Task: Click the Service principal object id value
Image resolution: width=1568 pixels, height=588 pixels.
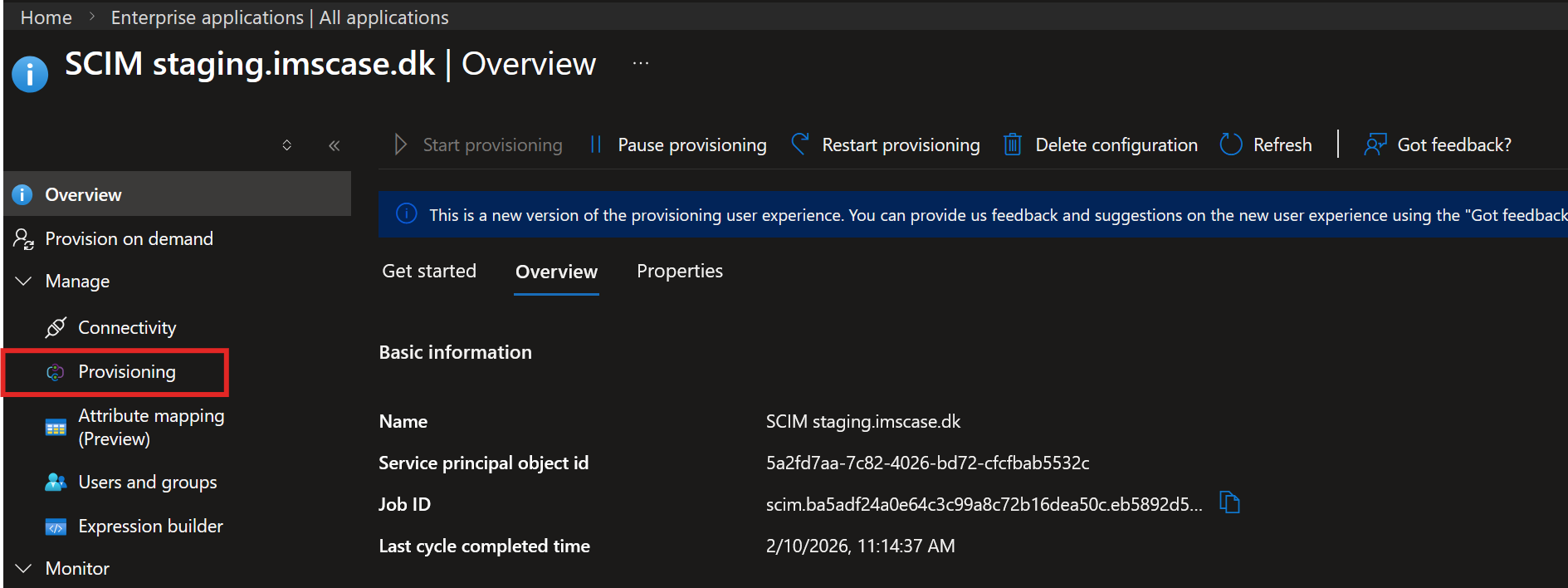Action: pos(927,463)
